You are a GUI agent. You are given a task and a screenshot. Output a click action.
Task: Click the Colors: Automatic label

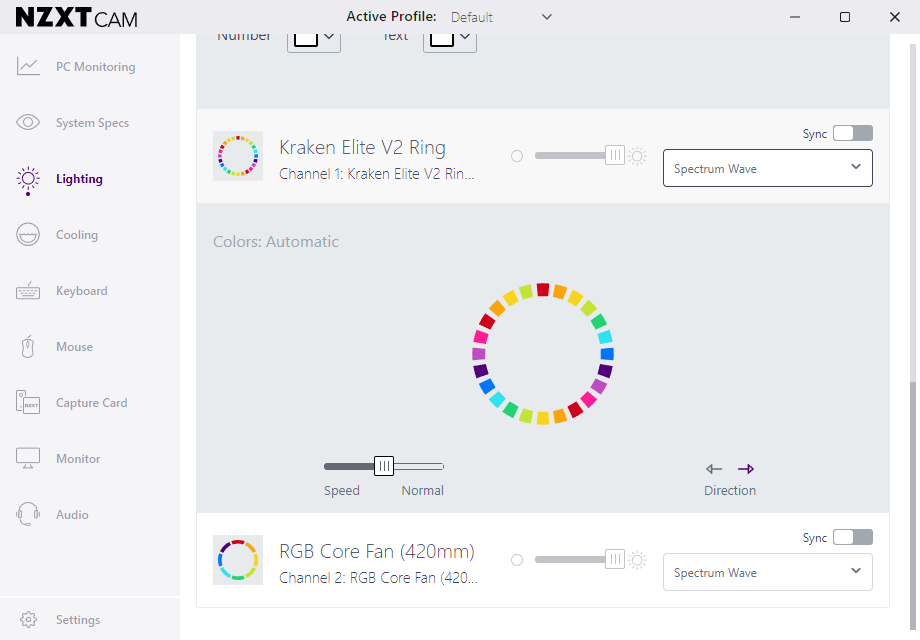276,242
